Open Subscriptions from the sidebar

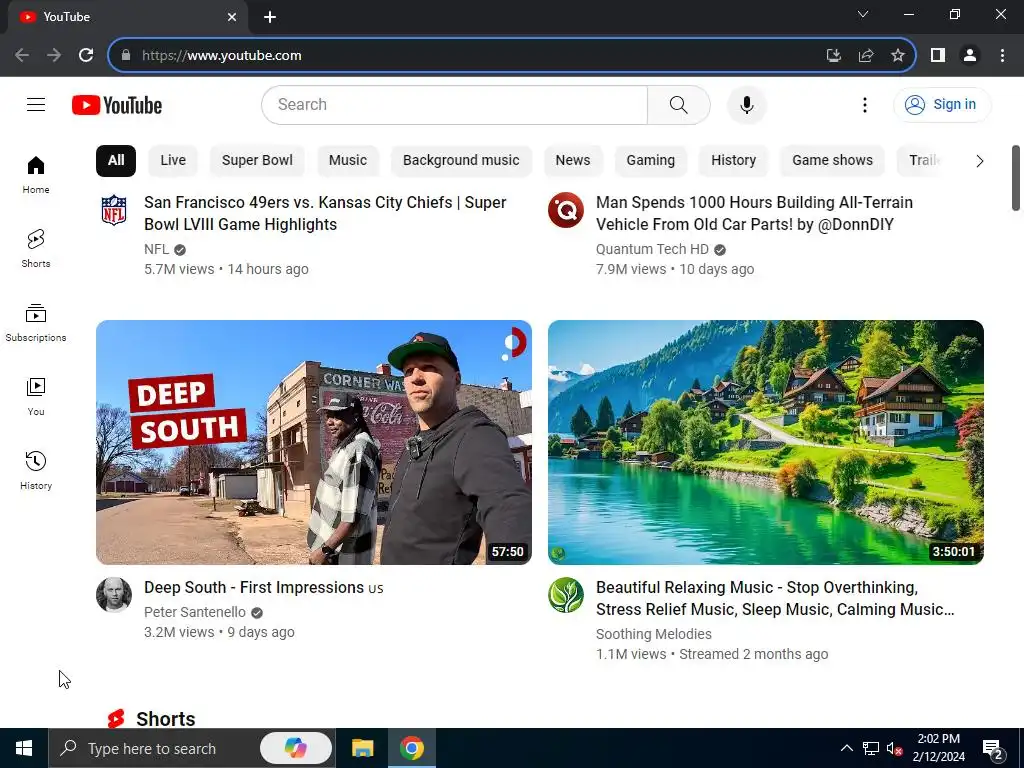[x=36, y=323]
